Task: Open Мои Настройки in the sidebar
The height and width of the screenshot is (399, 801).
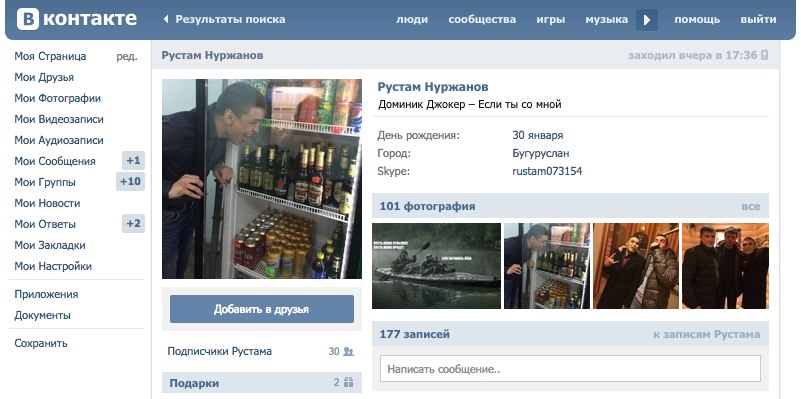Action: pos(53,266)
